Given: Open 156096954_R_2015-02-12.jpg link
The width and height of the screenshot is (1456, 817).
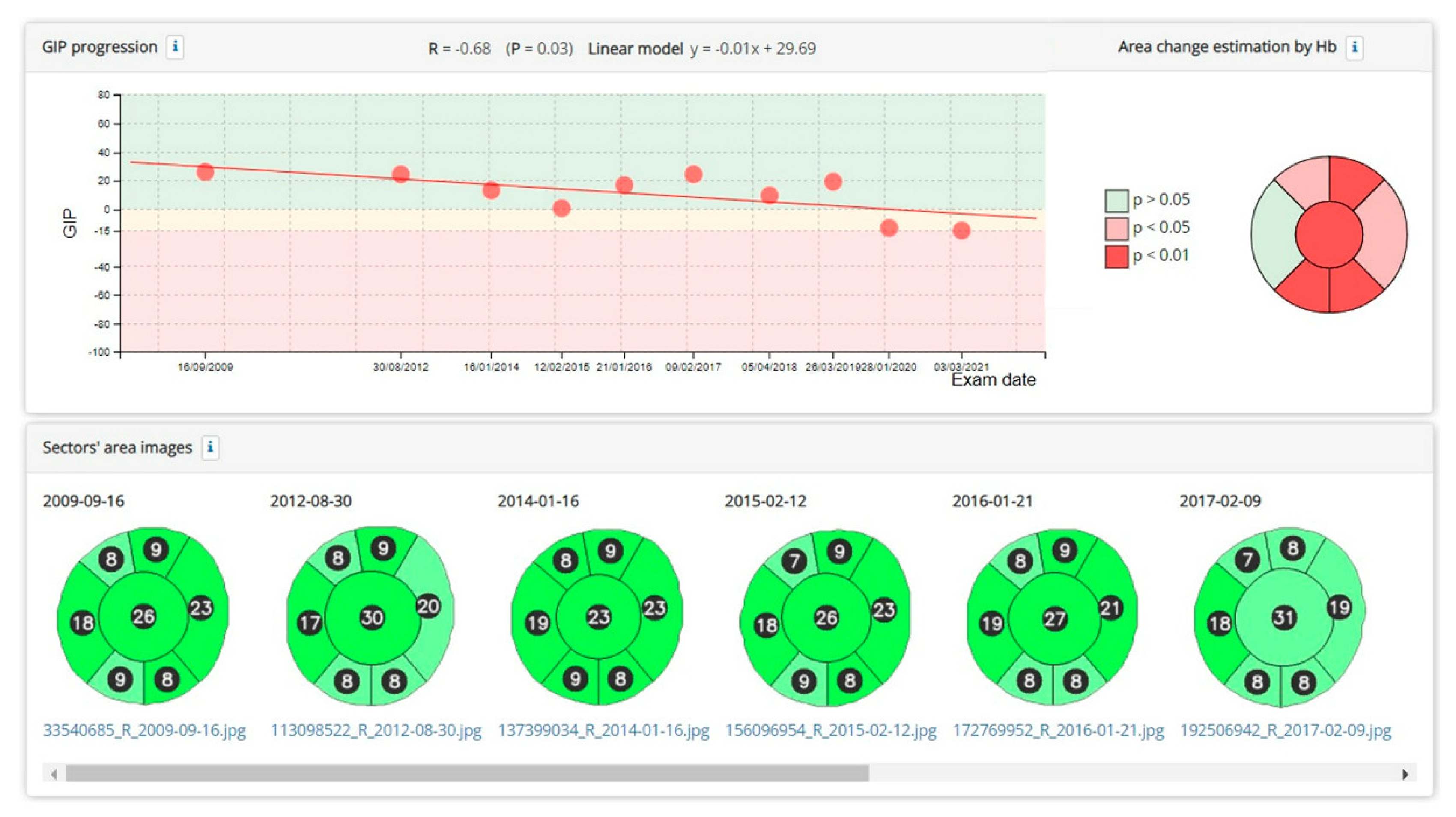Looking at the screenshot, I should tap(831, 730).
